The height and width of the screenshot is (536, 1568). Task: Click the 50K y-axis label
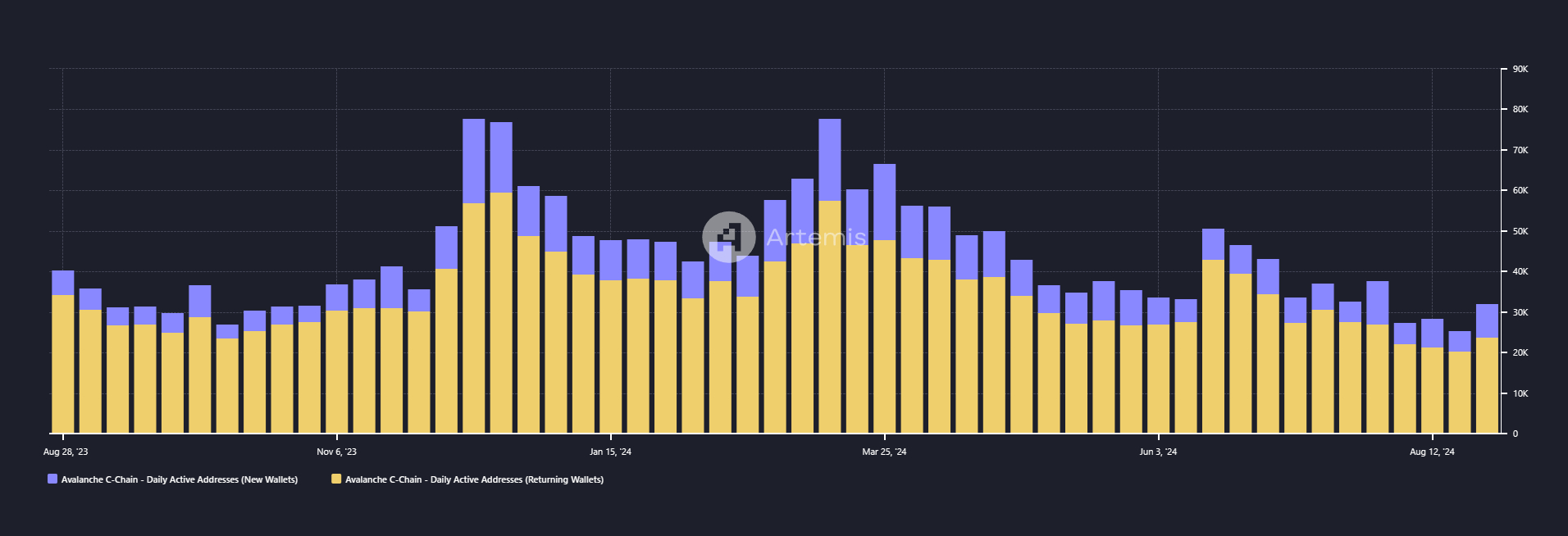click(x=1520, y=231)
